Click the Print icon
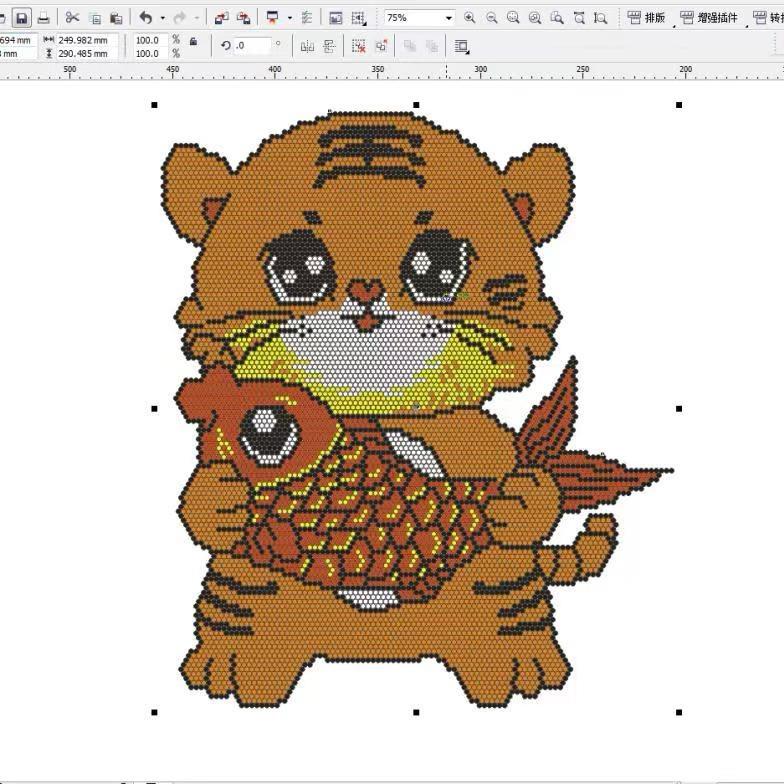 tap(43, 18)
